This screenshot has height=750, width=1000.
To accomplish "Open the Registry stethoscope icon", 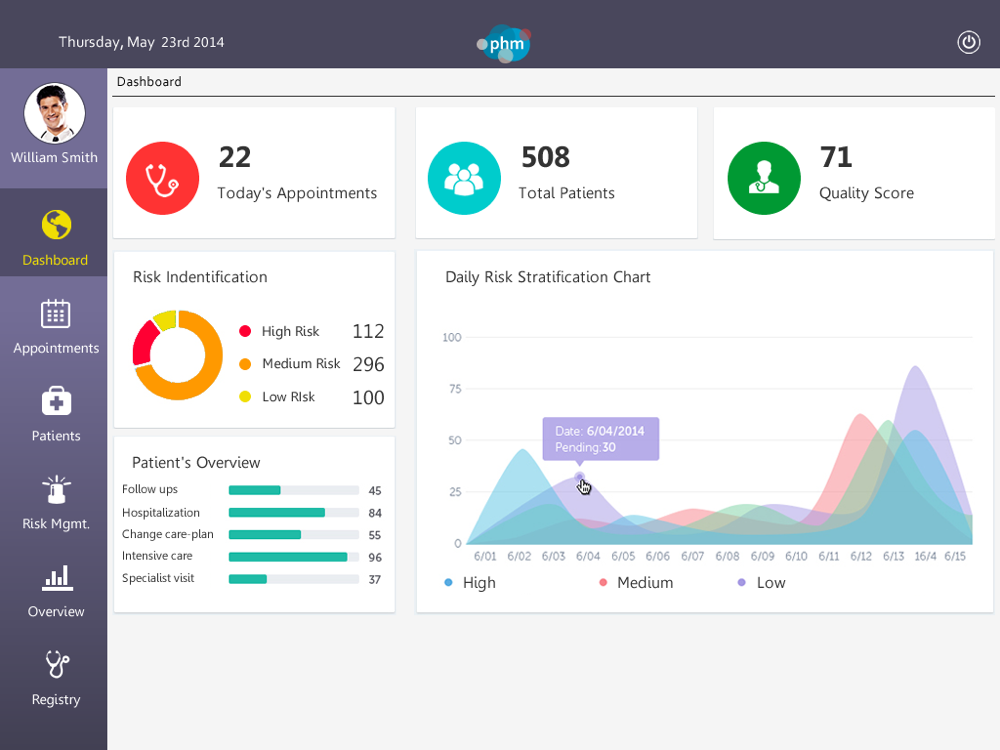I will coord(56,665).
